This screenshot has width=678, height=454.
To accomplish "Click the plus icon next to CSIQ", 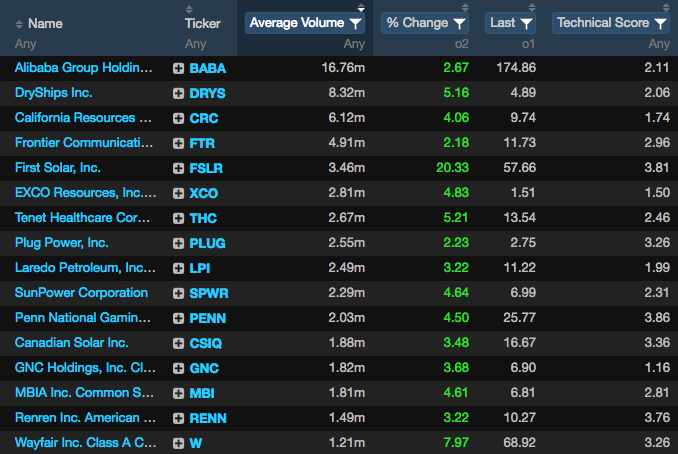I will [178, 343].
